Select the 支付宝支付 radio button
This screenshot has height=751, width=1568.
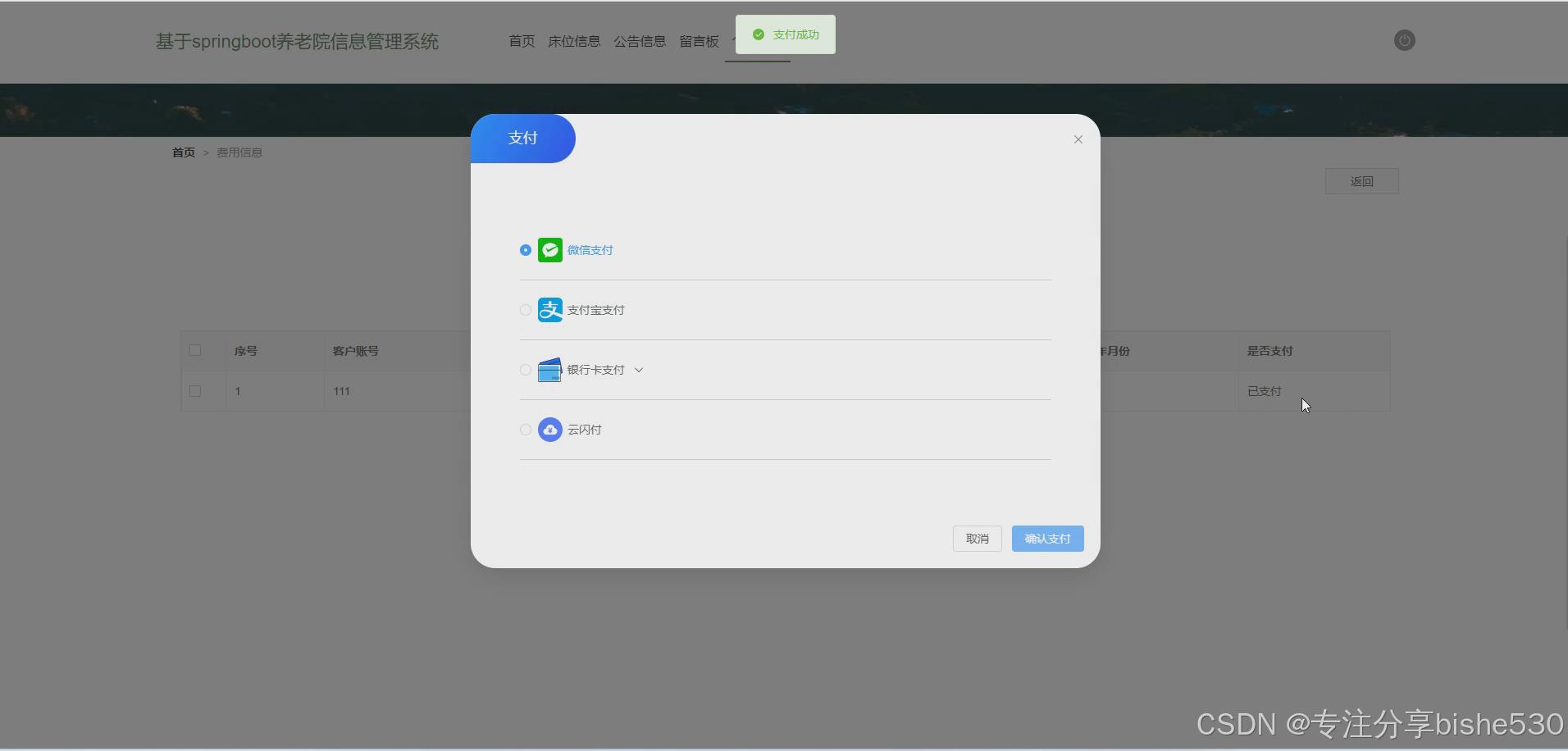coord(526,310)
